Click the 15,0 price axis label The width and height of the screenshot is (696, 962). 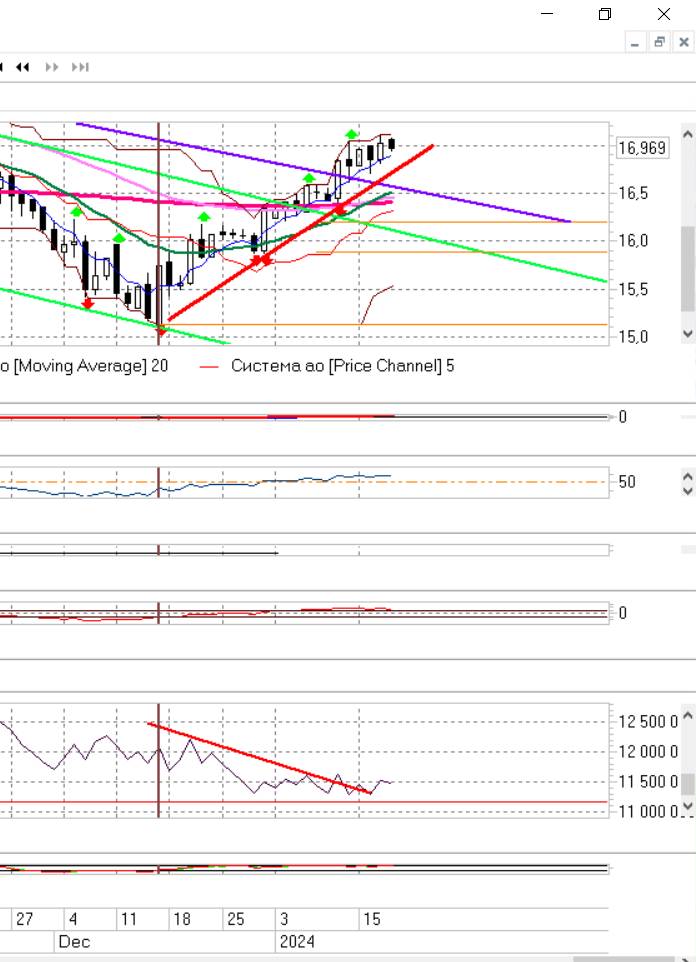(x=633, y=337)
